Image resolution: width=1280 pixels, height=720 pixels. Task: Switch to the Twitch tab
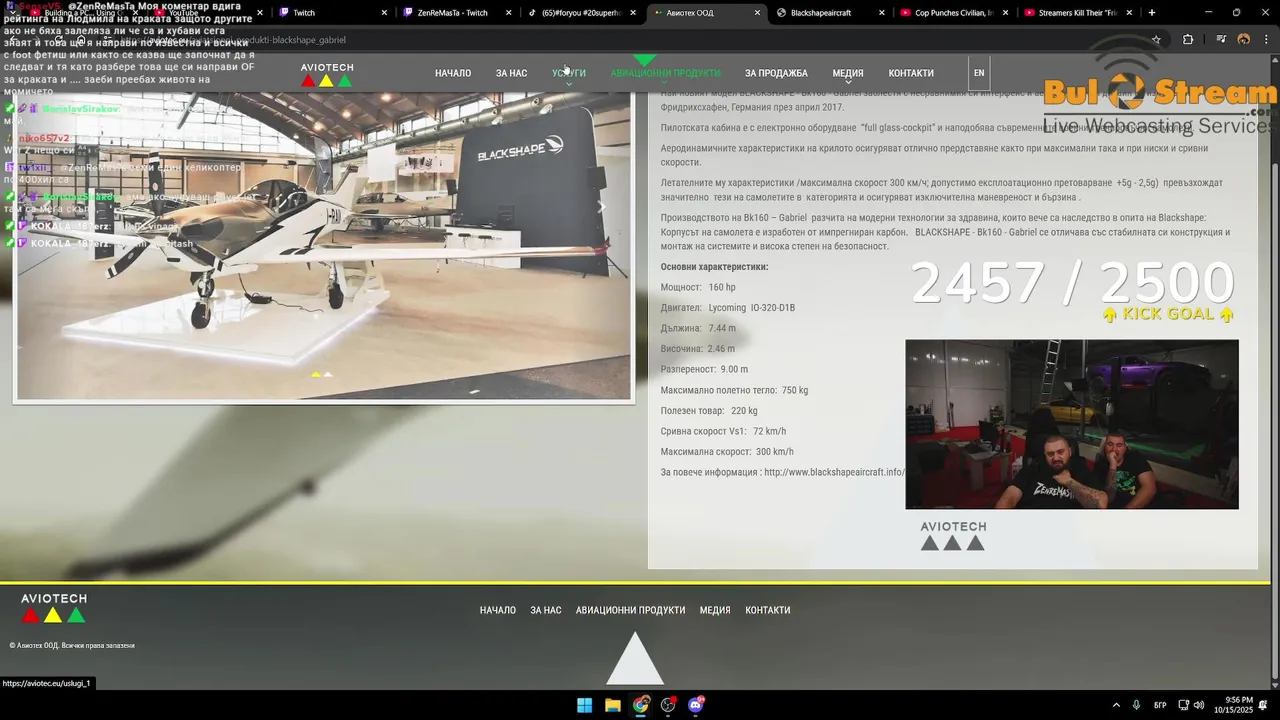330,13
